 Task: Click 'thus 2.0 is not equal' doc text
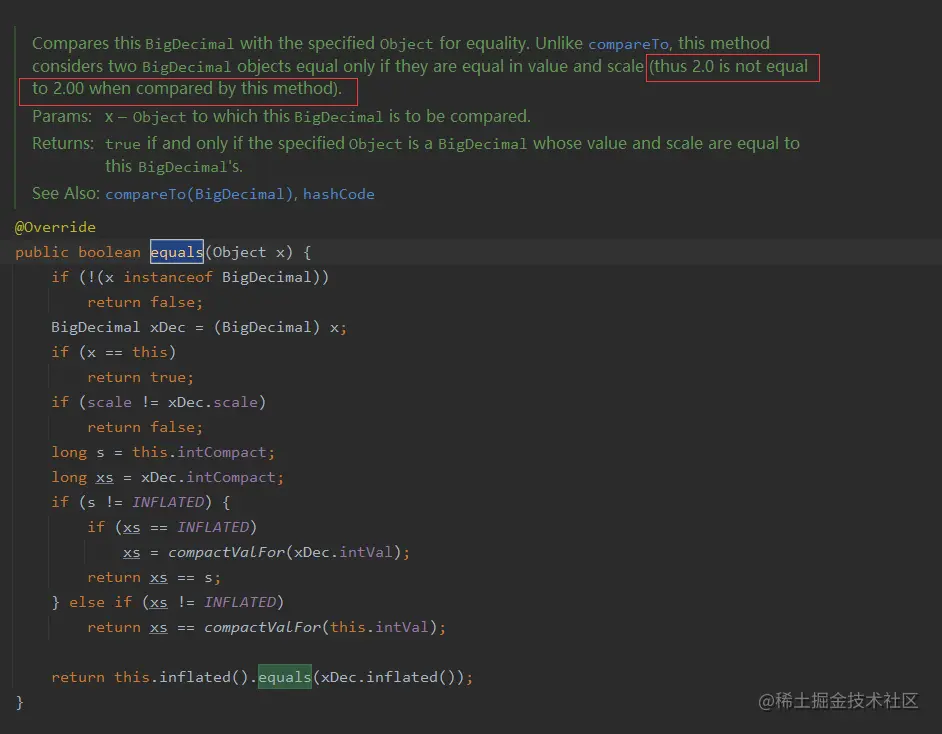(x=731, y=66)
